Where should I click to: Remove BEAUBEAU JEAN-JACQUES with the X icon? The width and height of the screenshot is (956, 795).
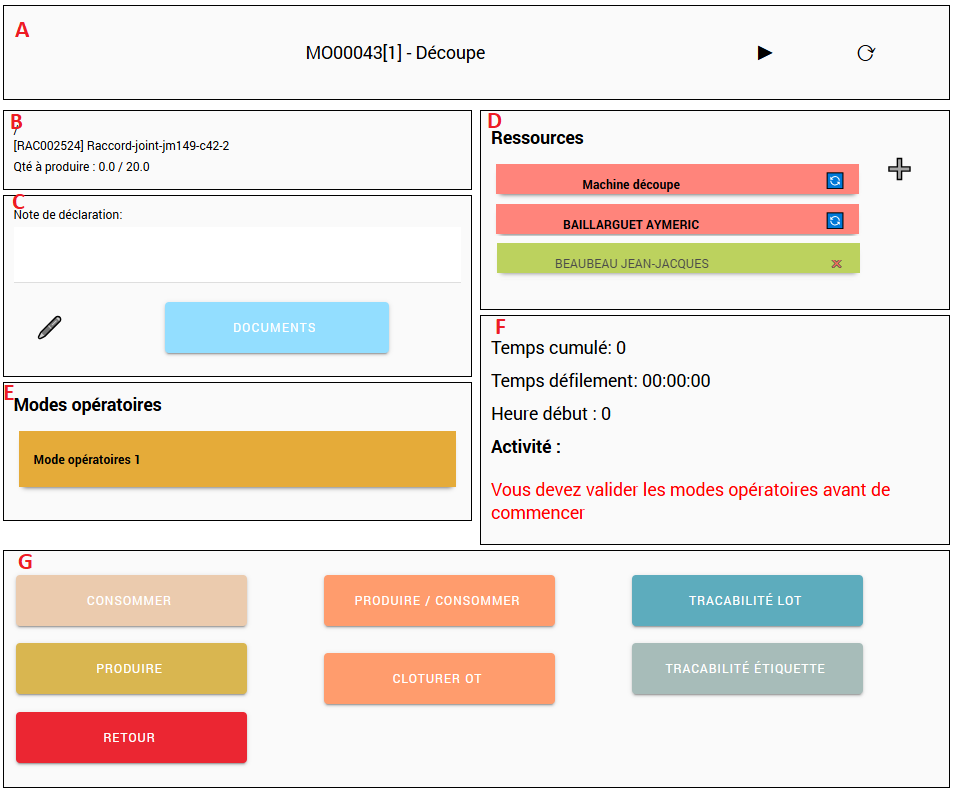(x=836, y=264)
